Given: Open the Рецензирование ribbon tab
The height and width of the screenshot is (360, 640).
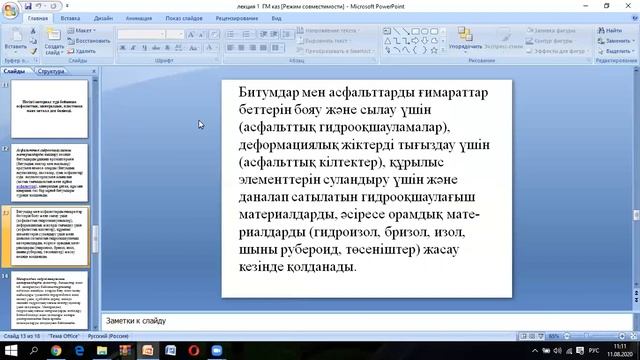Looking at the screenshot, I should pyautogui.click(x=237, y=18).
